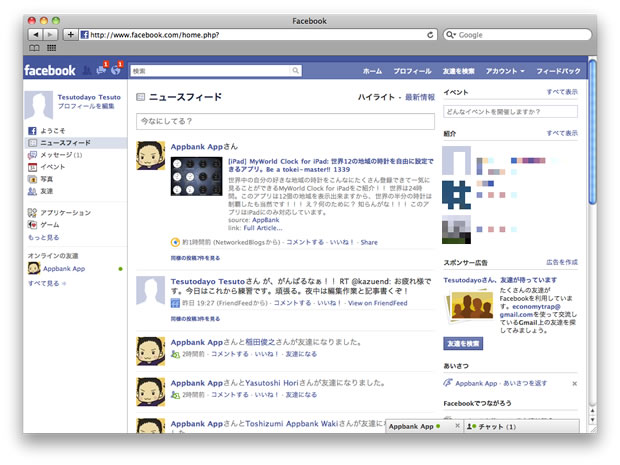Go back with Safari's back arrow
The height and width of the screenshot is (465, 620).
pyautogui.click(x=36, y=35)
